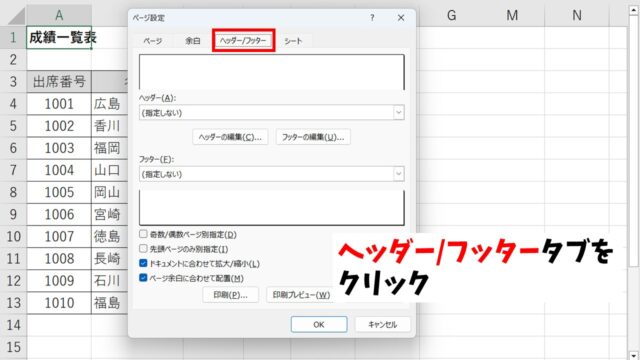
Task: Open 印刷プレビュー(W)
Action: [x=301, y=295]
